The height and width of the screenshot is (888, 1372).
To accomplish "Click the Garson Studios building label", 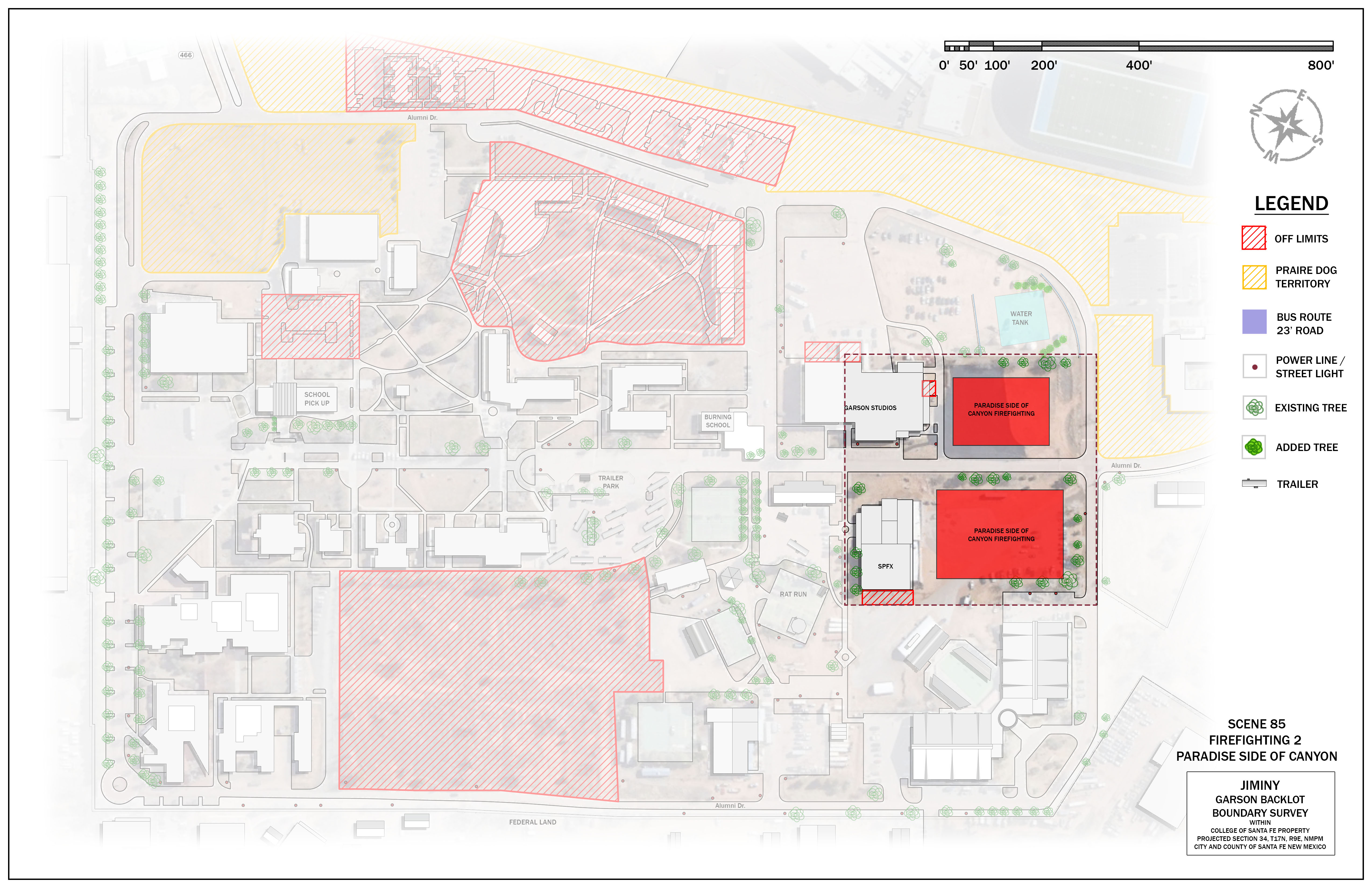I will tap(871, 408).
